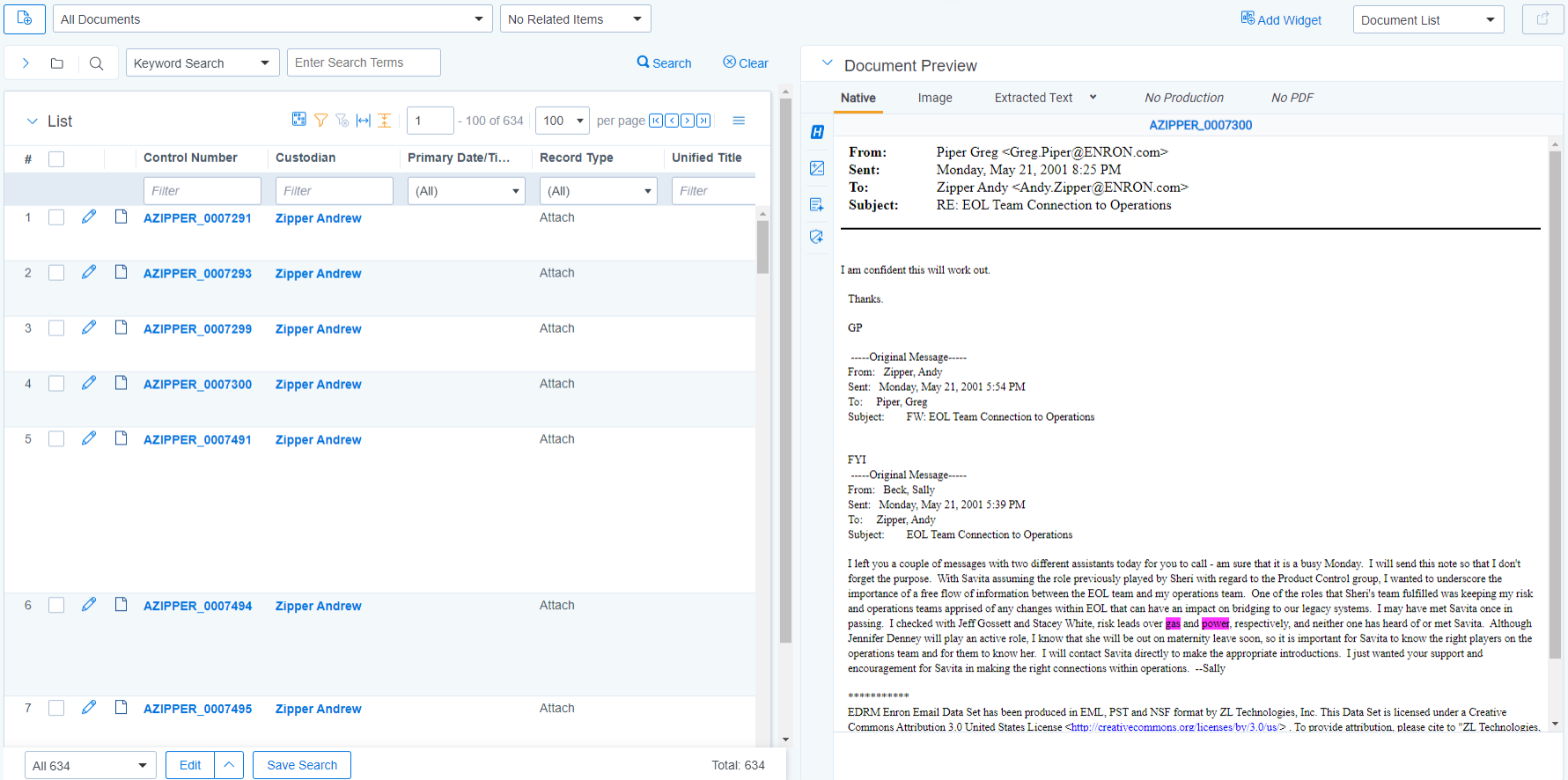Reset column widths with the horizontal arrows icon
Viewport: 1568px width, 780px height.
click(364, 120)
